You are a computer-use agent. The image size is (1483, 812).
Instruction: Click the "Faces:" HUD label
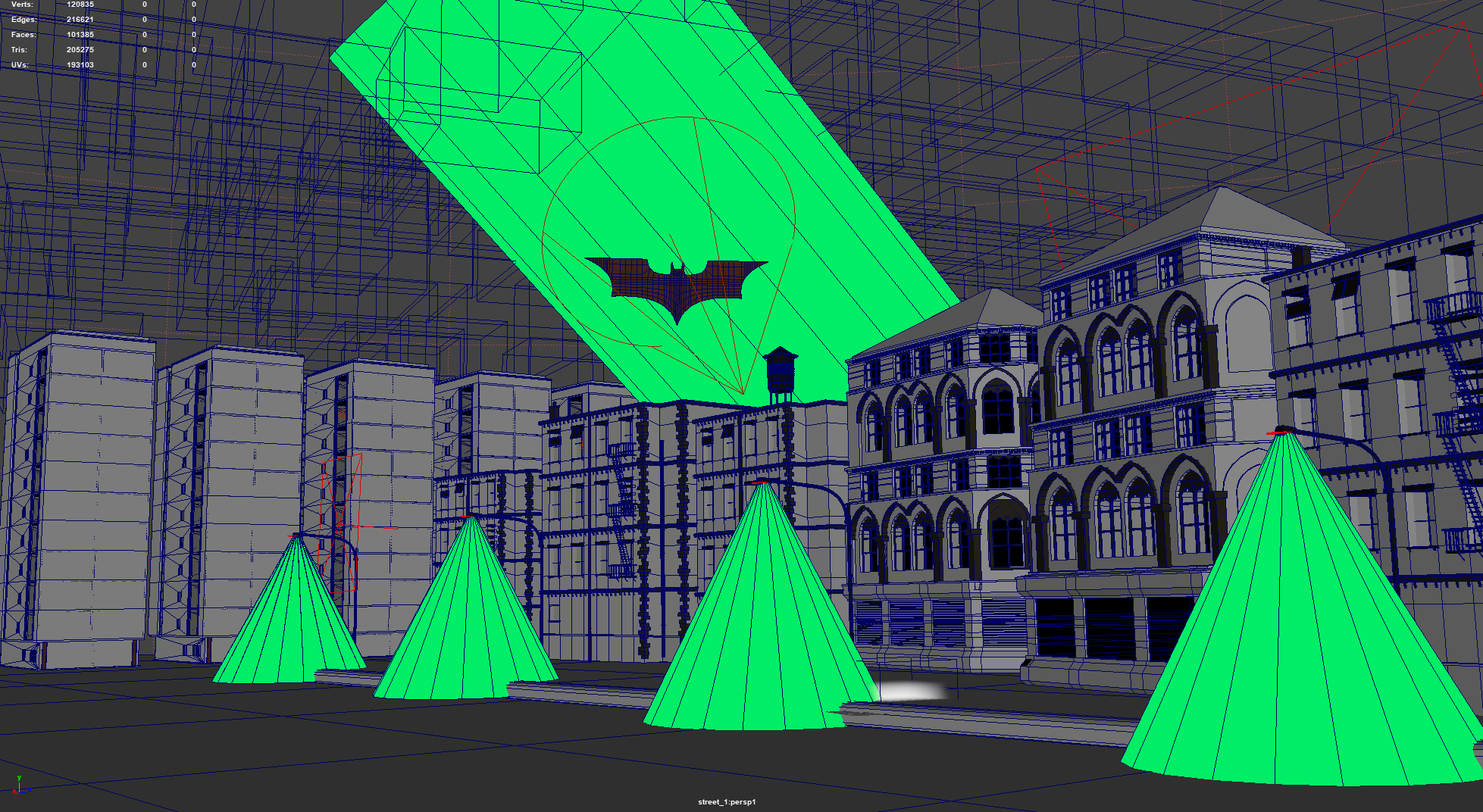(x=23, y=35)
